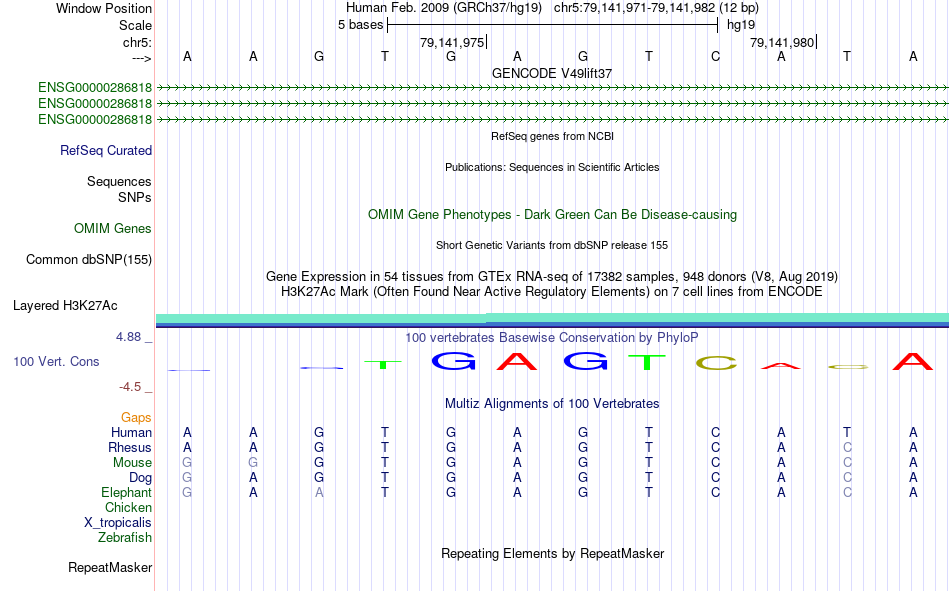This screenshot has width=950, height=591.
Task: Click the Sequences track label
Action: coord(119,181)
